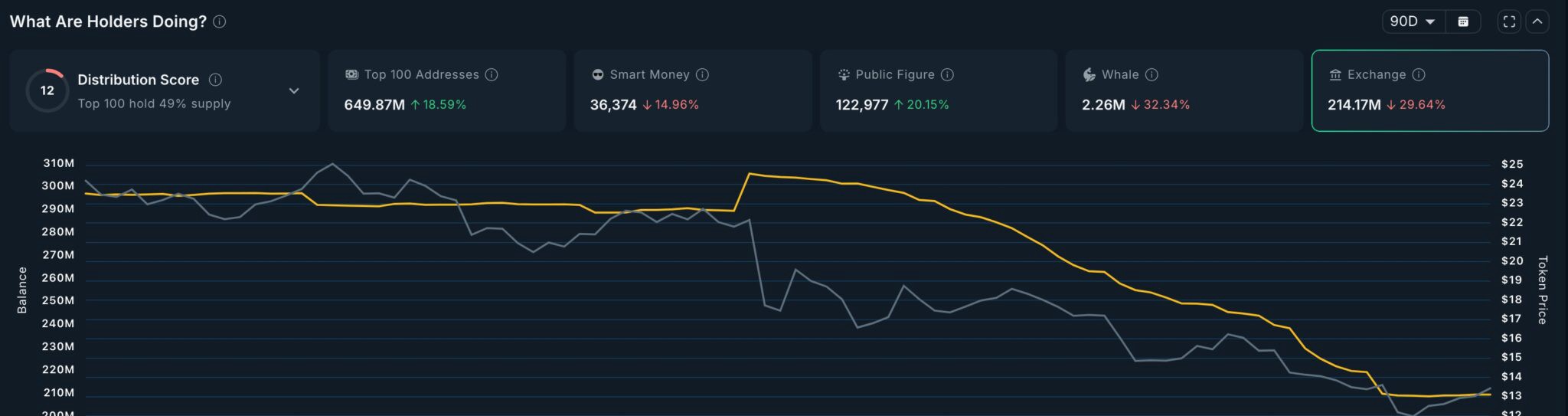The height and width of the screenshot is (416, 1568).
Task: Click Whale info icon
Action: tap(1151, 74)
